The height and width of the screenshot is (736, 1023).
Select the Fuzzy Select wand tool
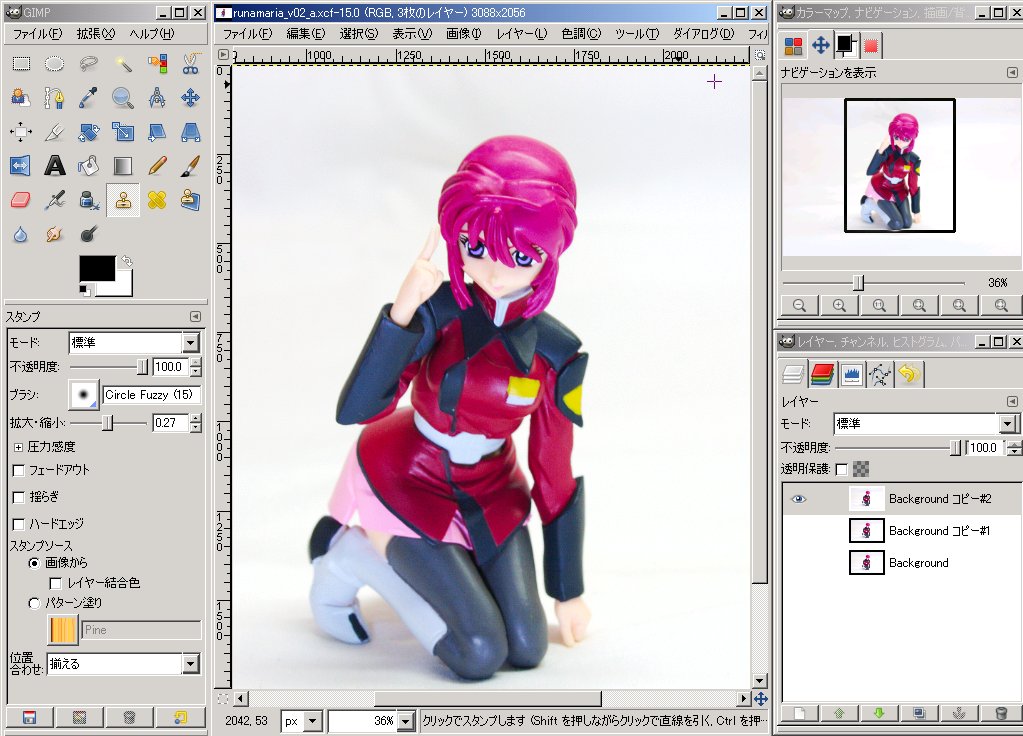point(123,63)
